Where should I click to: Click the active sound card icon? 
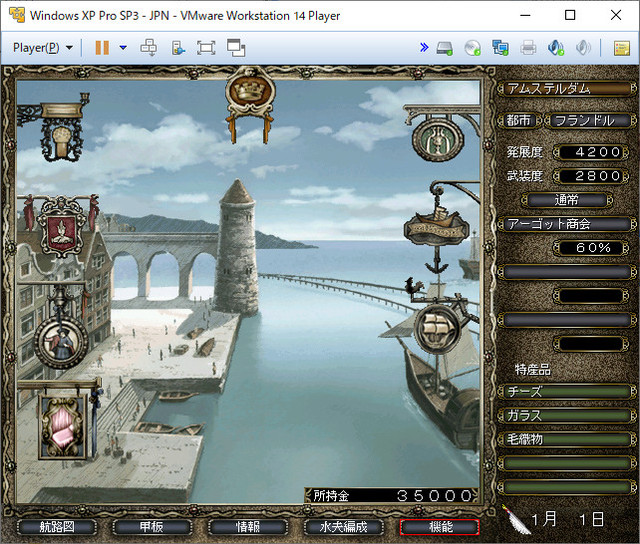tap(556, 48)
